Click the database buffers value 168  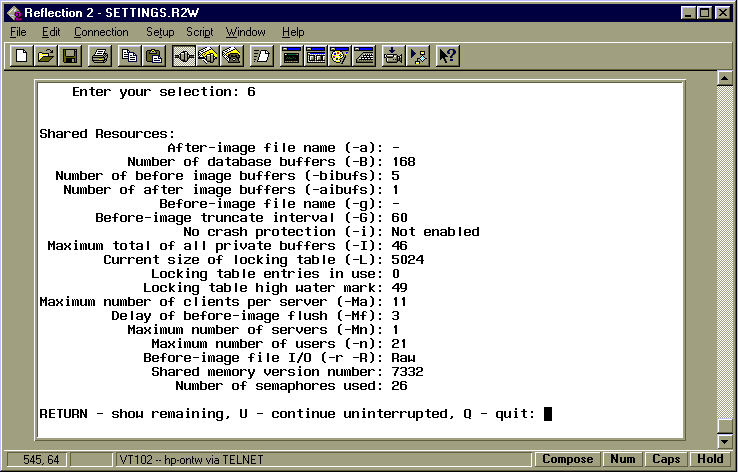tap(403, 162)
